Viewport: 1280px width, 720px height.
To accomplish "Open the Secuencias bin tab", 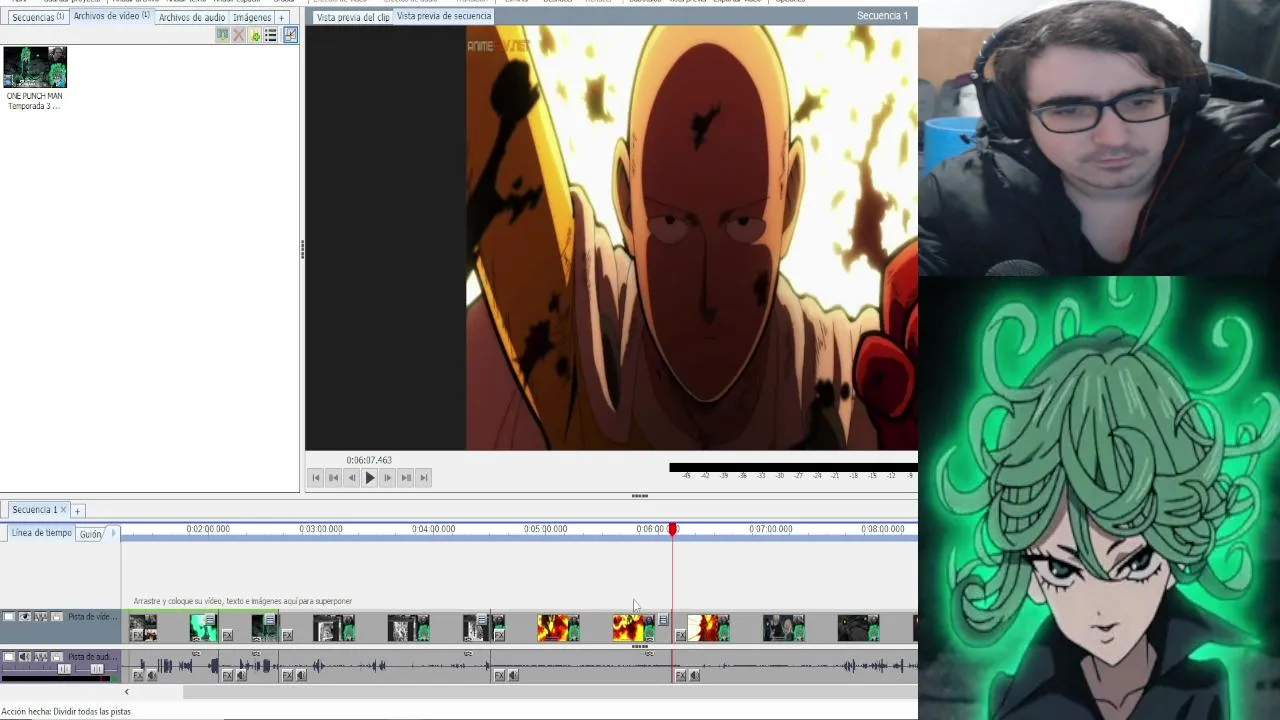I will coord(37,17).
